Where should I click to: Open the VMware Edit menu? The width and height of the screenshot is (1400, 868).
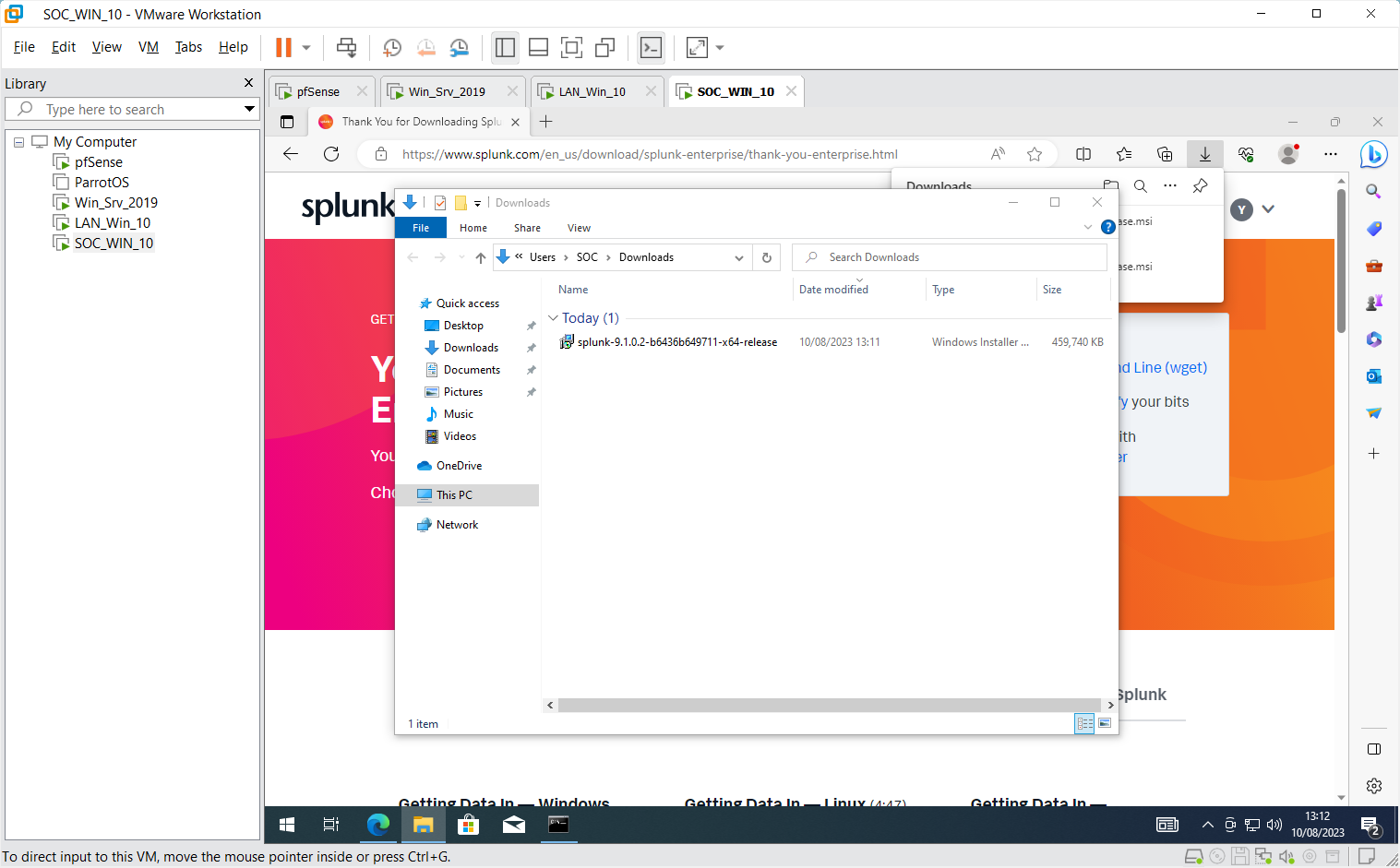(64, 47)
